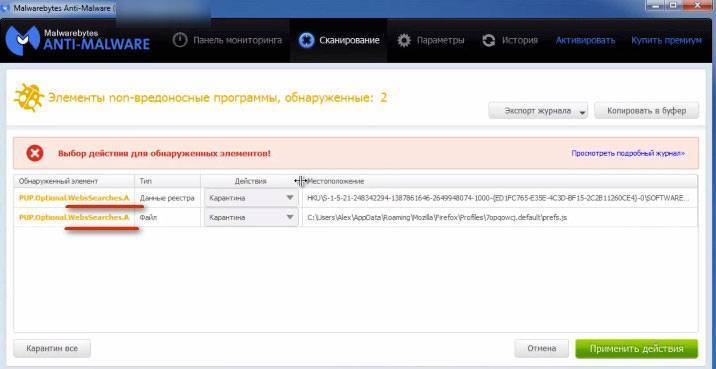The height and width of the screenshot is (369, 716).
Task: Open the История tab
Action: [x=510, y=40]
